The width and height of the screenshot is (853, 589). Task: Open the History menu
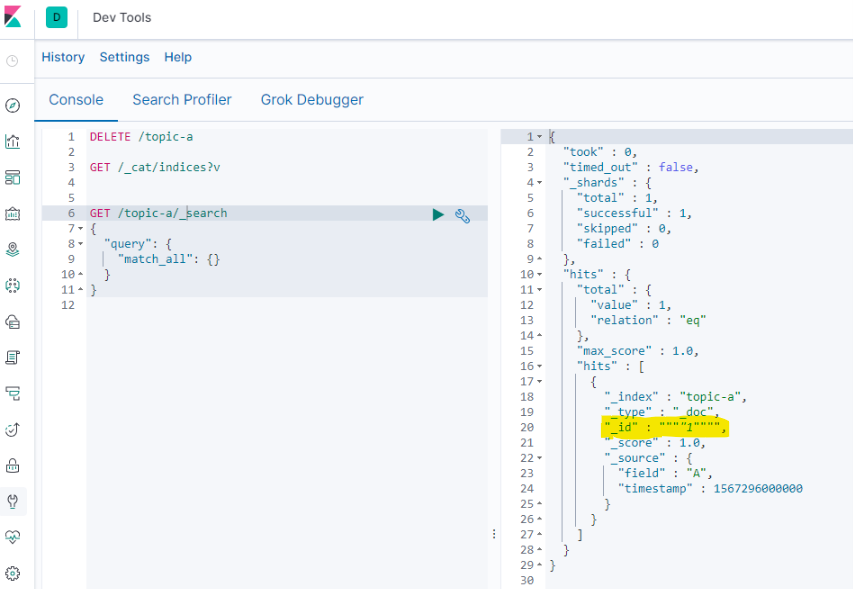pyautogui.click(x=63, y=57)
